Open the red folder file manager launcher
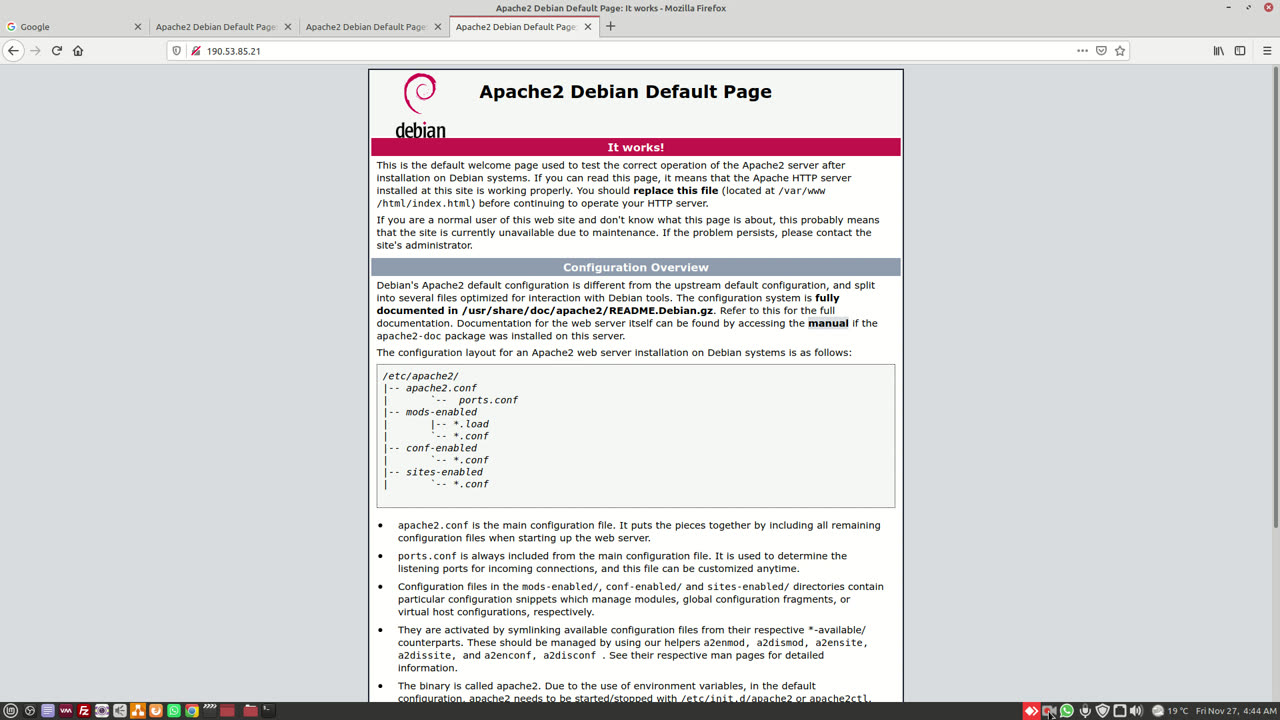Image resolution: width=1280 pixels, height=720 pixels. (x=250, y=711)
